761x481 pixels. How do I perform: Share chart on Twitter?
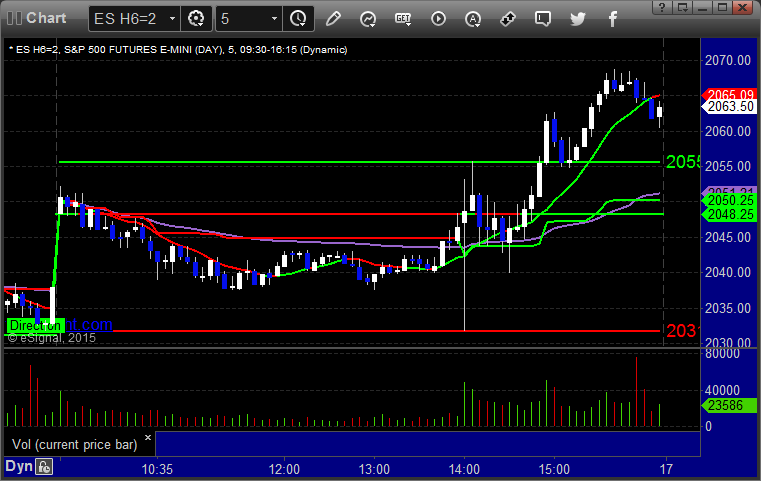pyautogui.click(x=578, y=19)
